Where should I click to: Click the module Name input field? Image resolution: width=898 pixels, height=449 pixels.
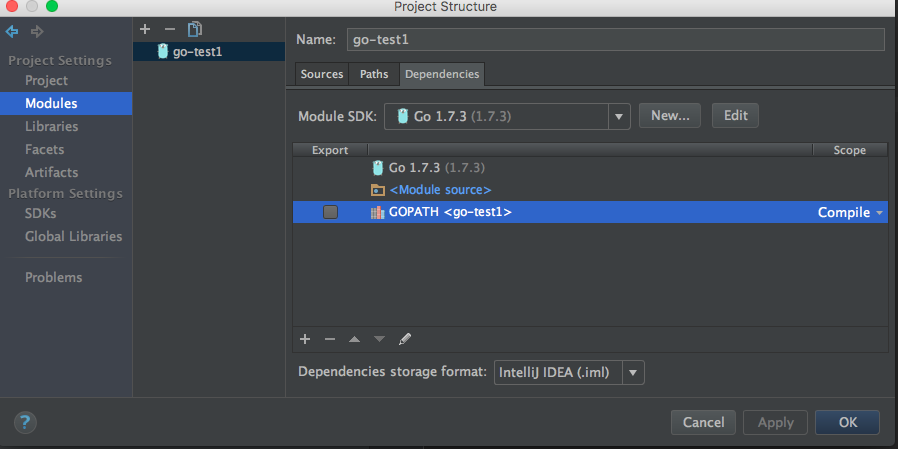pos(616,40)
